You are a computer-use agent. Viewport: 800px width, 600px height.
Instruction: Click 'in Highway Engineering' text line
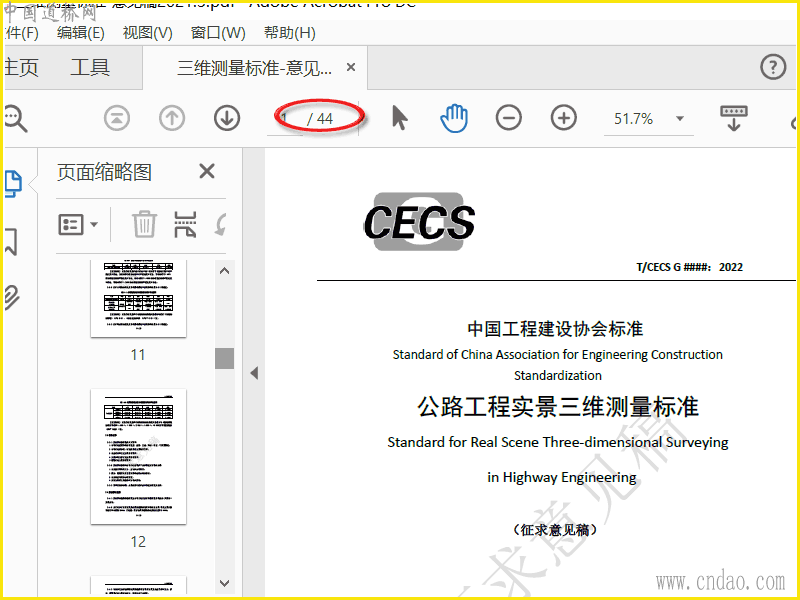(562, 478)
